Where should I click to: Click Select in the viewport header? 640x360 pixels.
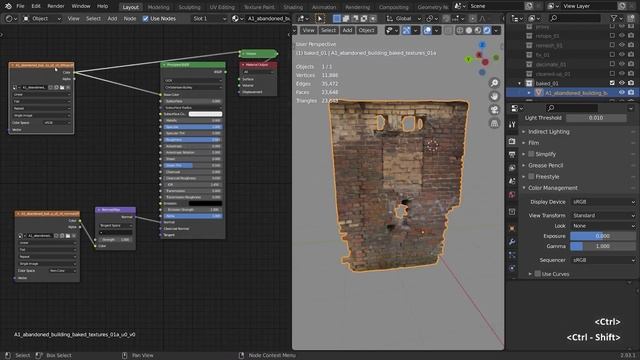(x=328, y=30)
